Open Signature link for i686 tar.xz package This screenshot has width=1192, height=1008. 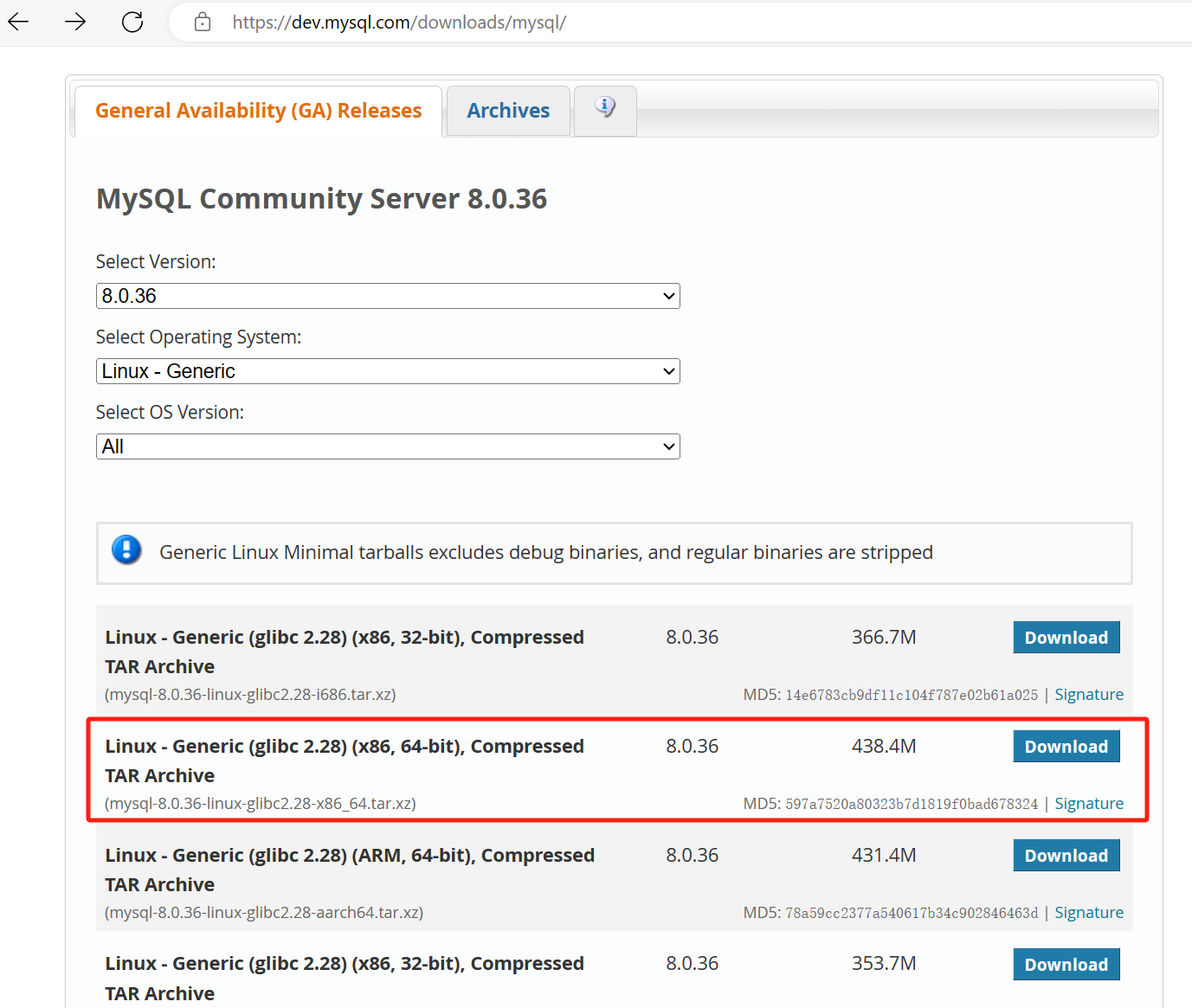[x=1089, y=695]
